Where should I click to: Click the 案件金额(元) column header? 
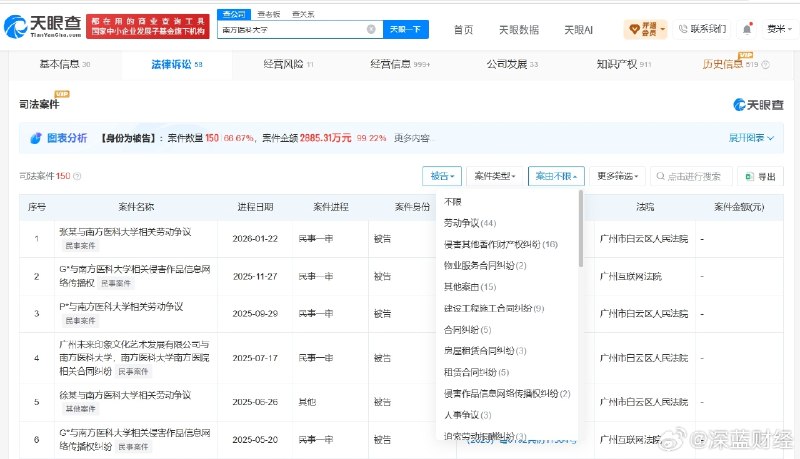739,207
